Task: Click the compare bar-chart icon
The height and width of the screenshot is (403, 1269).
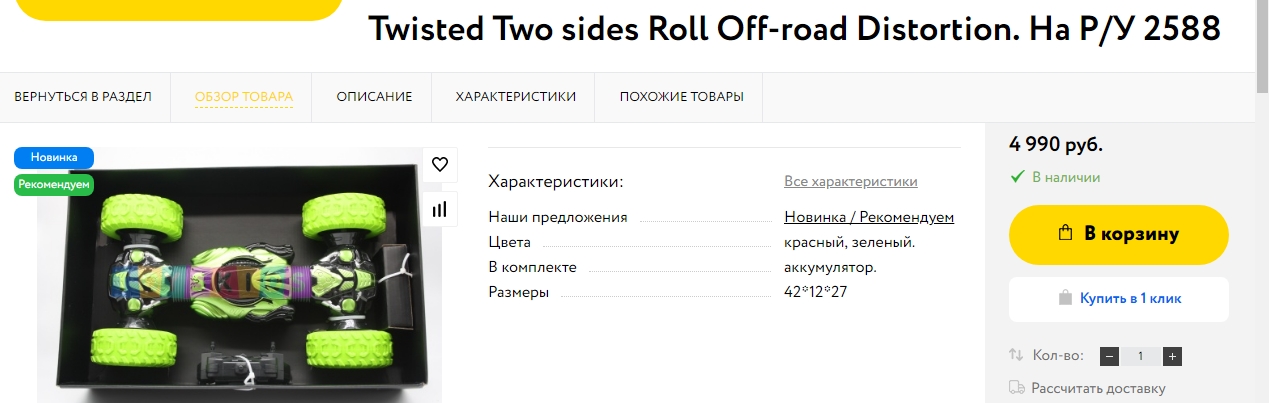Action: click(x=439, y=210)
